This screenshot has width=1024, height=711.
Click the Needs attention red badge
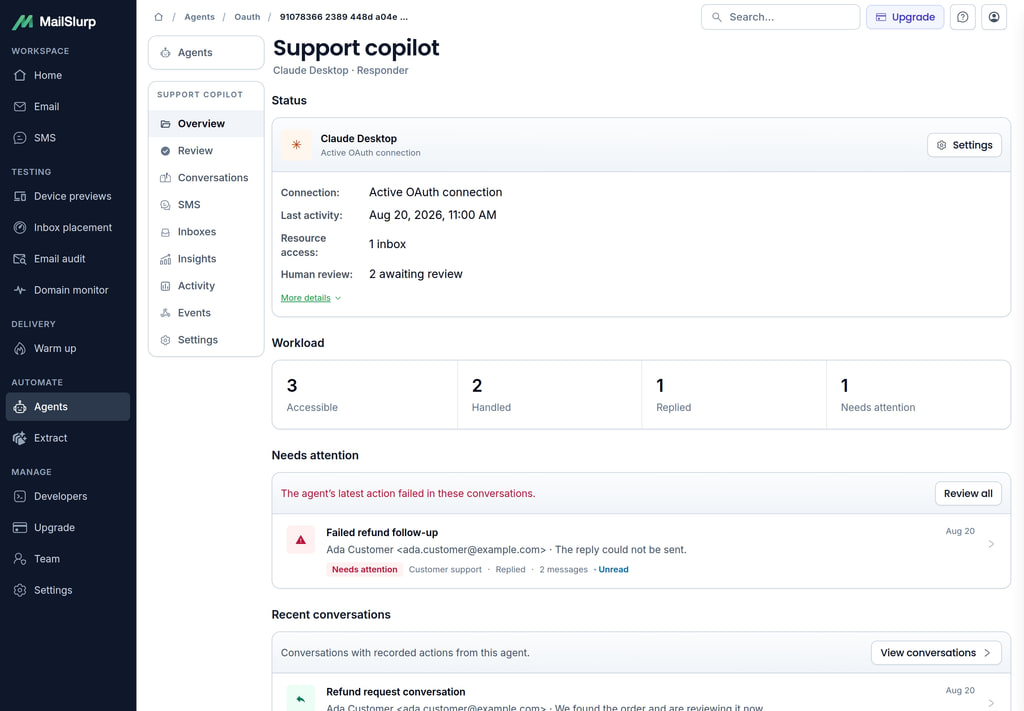click(364, 569)
